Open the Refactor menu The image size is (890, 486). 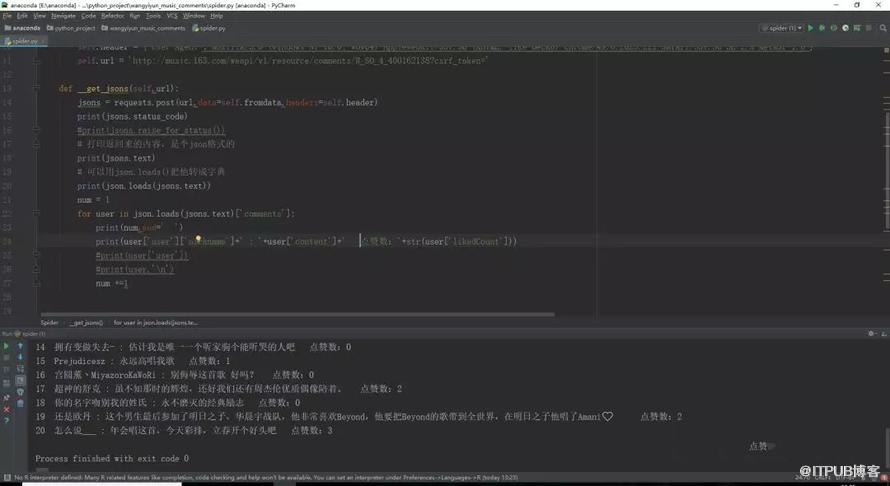[x=112, y=16]
